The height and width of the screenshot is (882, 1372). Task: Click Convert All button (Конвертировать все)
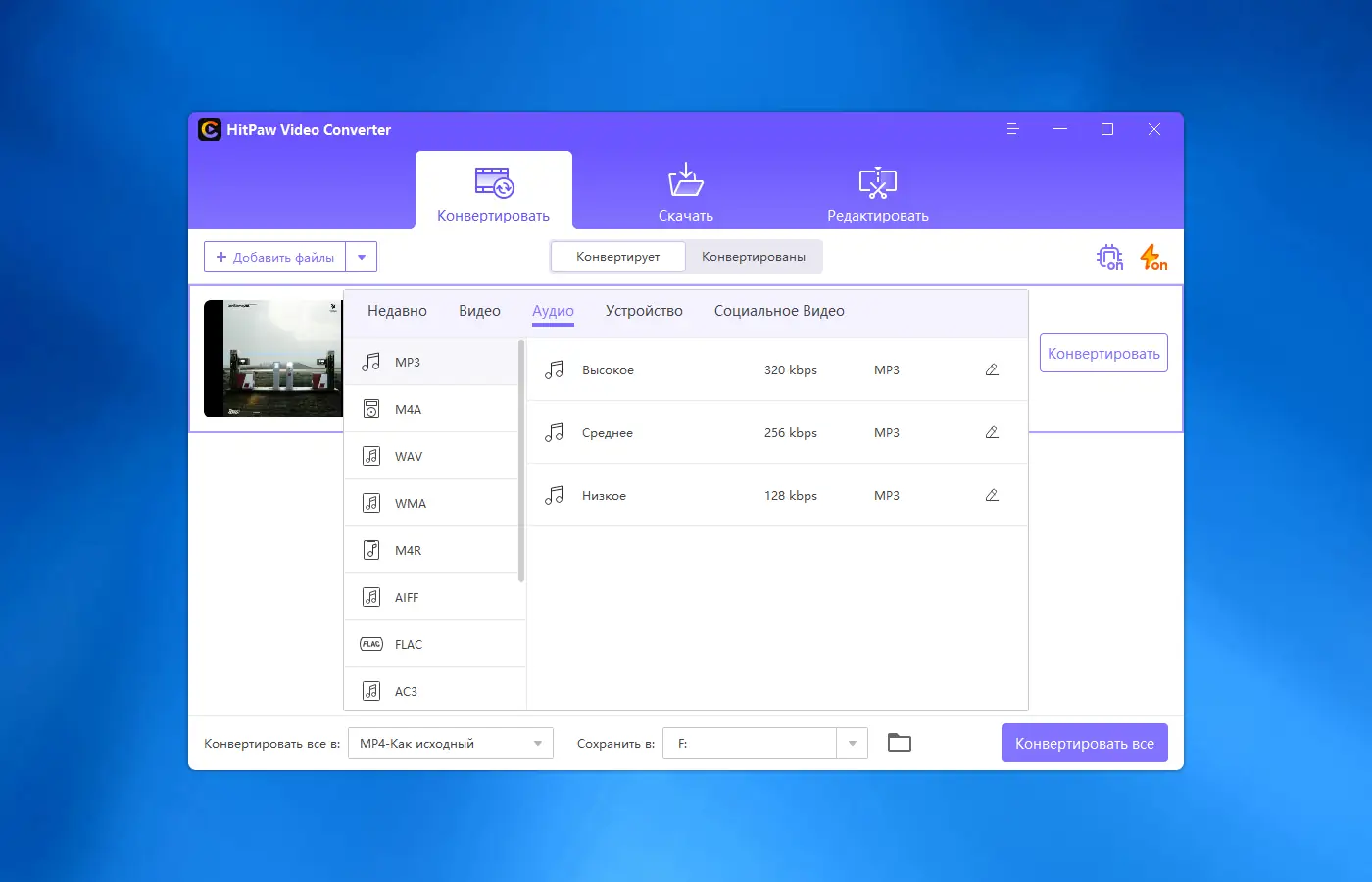coord(1085,743)
